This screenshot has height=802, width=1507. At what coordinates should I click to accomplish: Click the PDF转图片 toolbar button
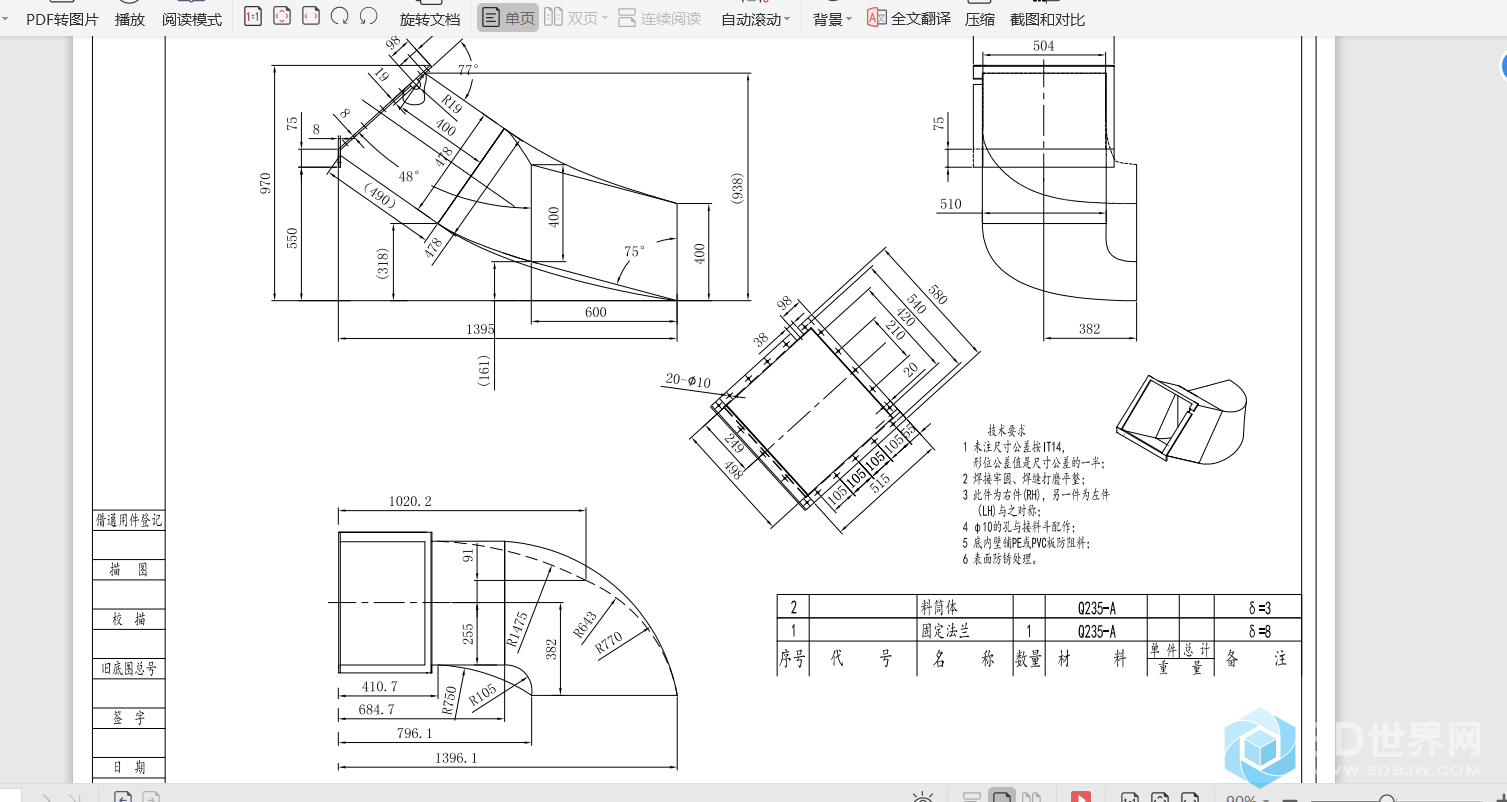point(62,19)
